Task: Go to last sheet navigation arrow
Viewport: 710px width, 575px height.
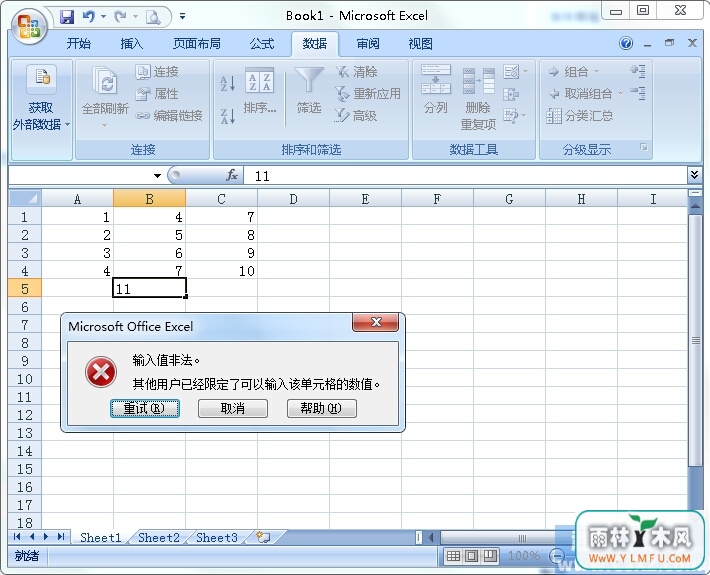Action: pos(61,537)
